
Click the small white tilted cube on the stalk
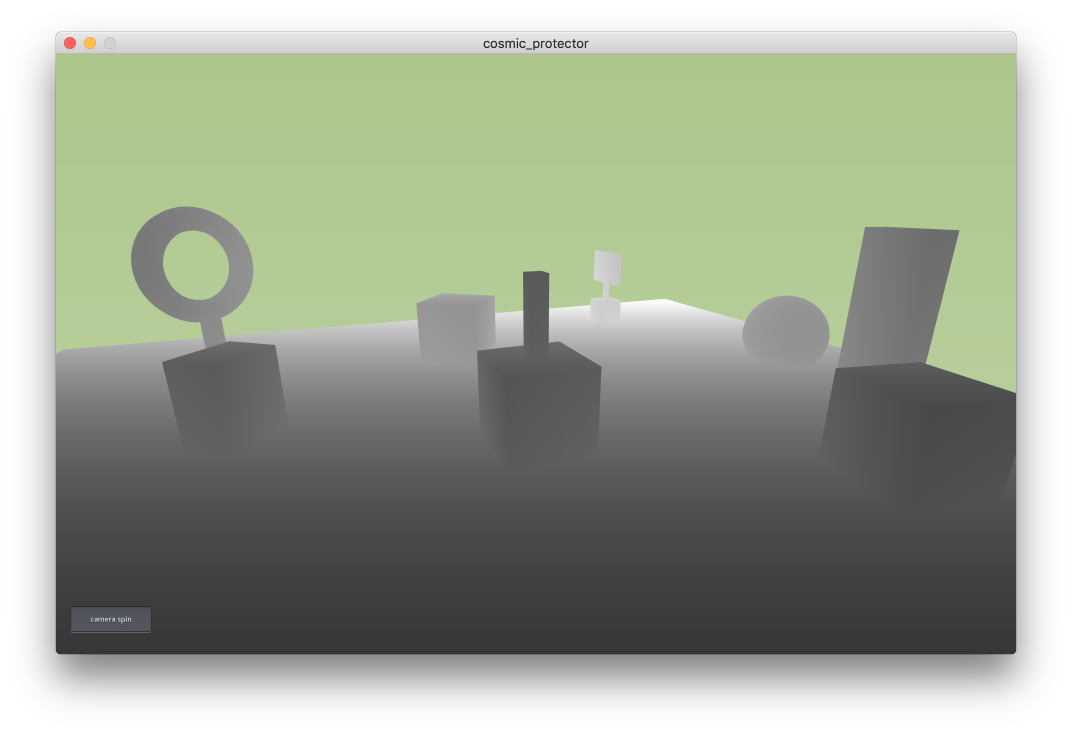click(607, 267)
